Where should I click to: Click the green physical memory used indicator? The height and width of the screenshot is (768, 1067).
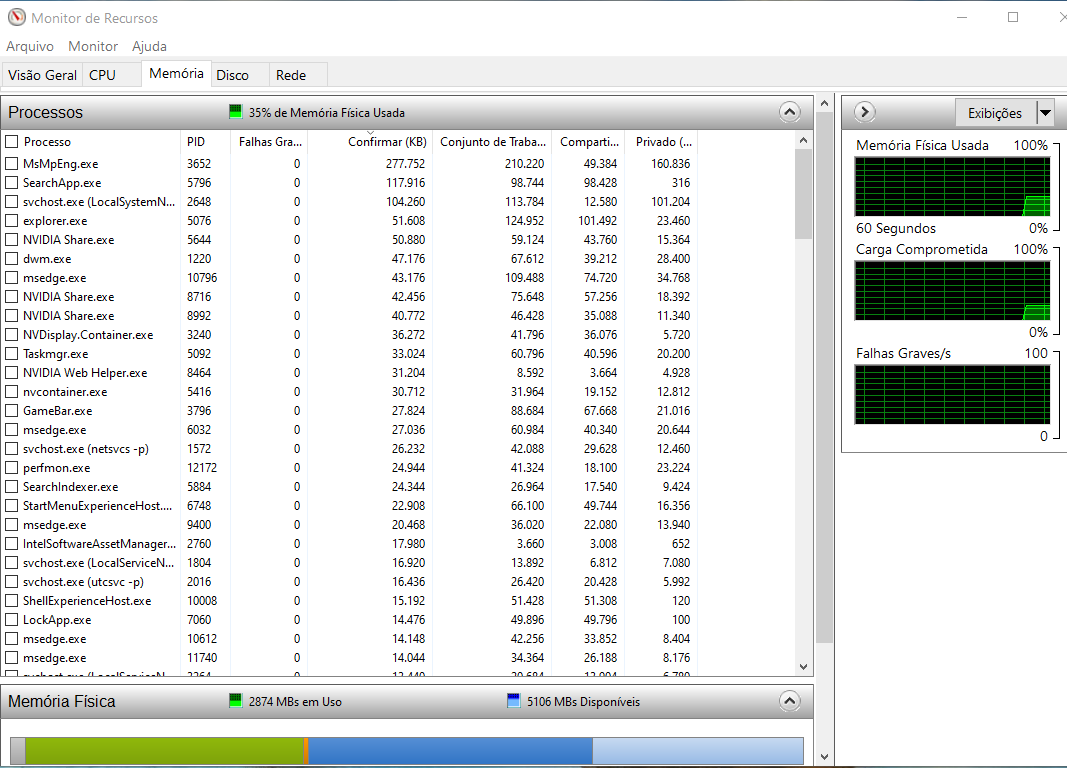tap(235, 112)
